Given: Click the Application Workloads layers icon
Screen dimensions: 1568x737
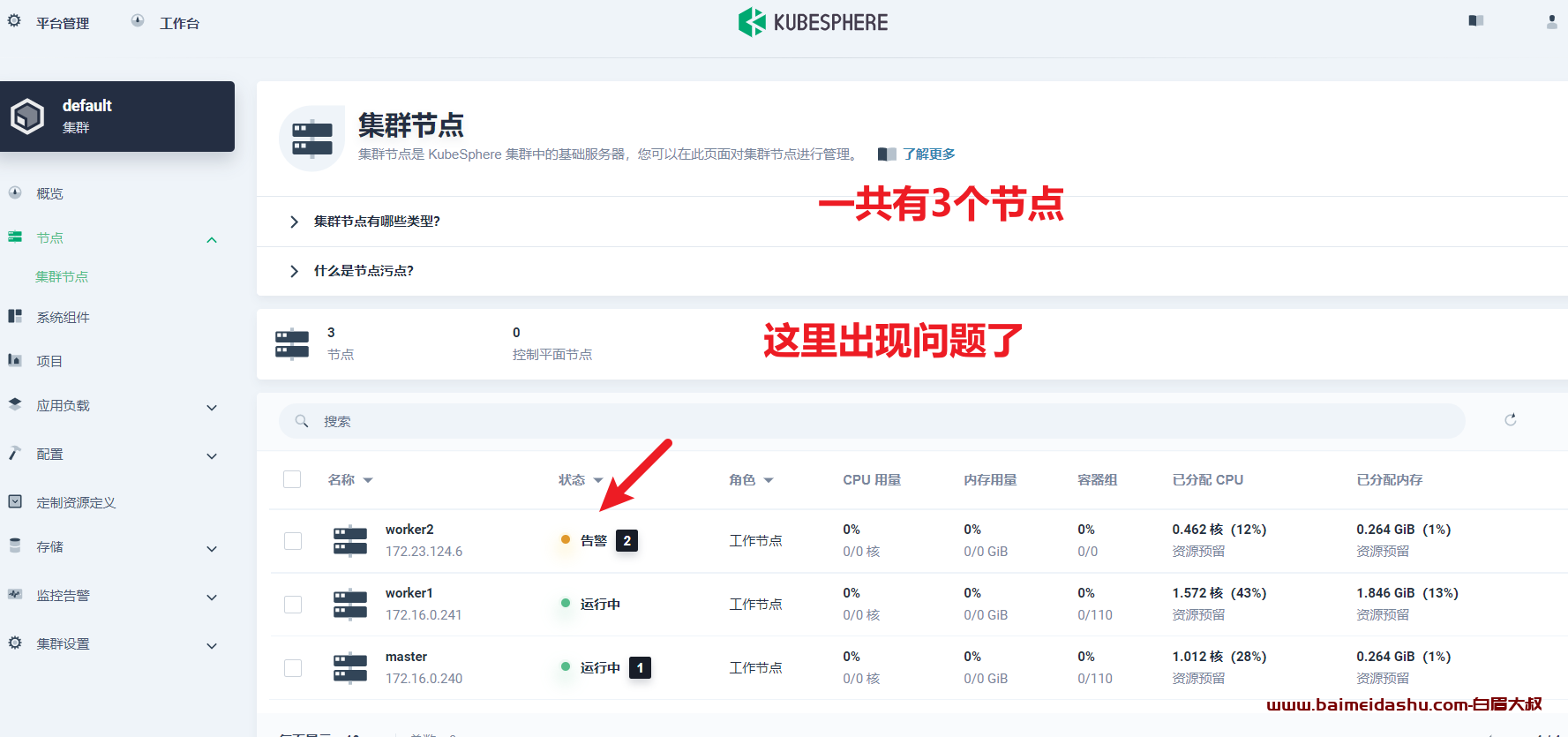Looking at the screenshot, I should [x=15, y=404].
